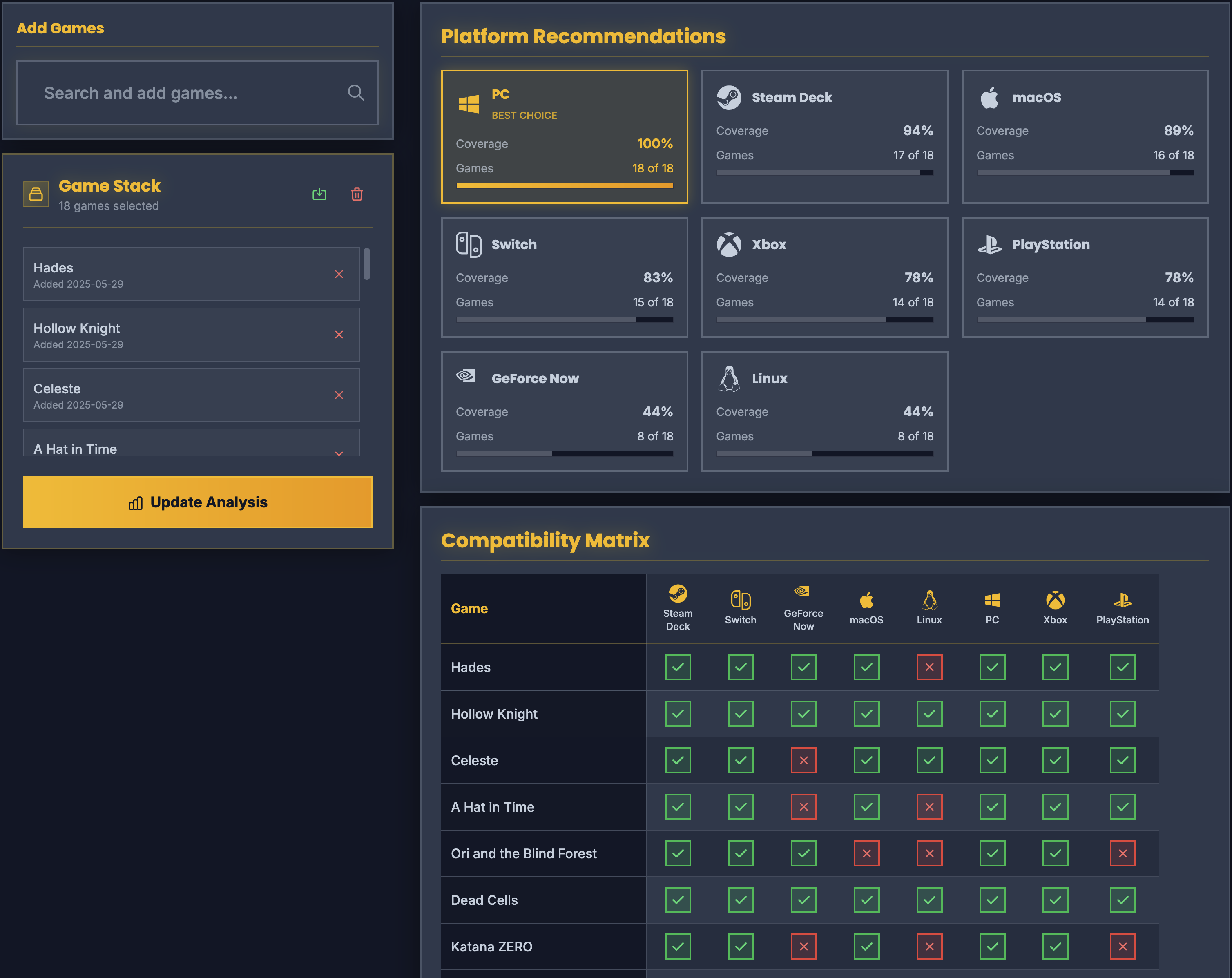The height and width of the screenshot is (978, 1232).
Task: Click the 89% coverage value on macOS
Action: pos(1178,130)
